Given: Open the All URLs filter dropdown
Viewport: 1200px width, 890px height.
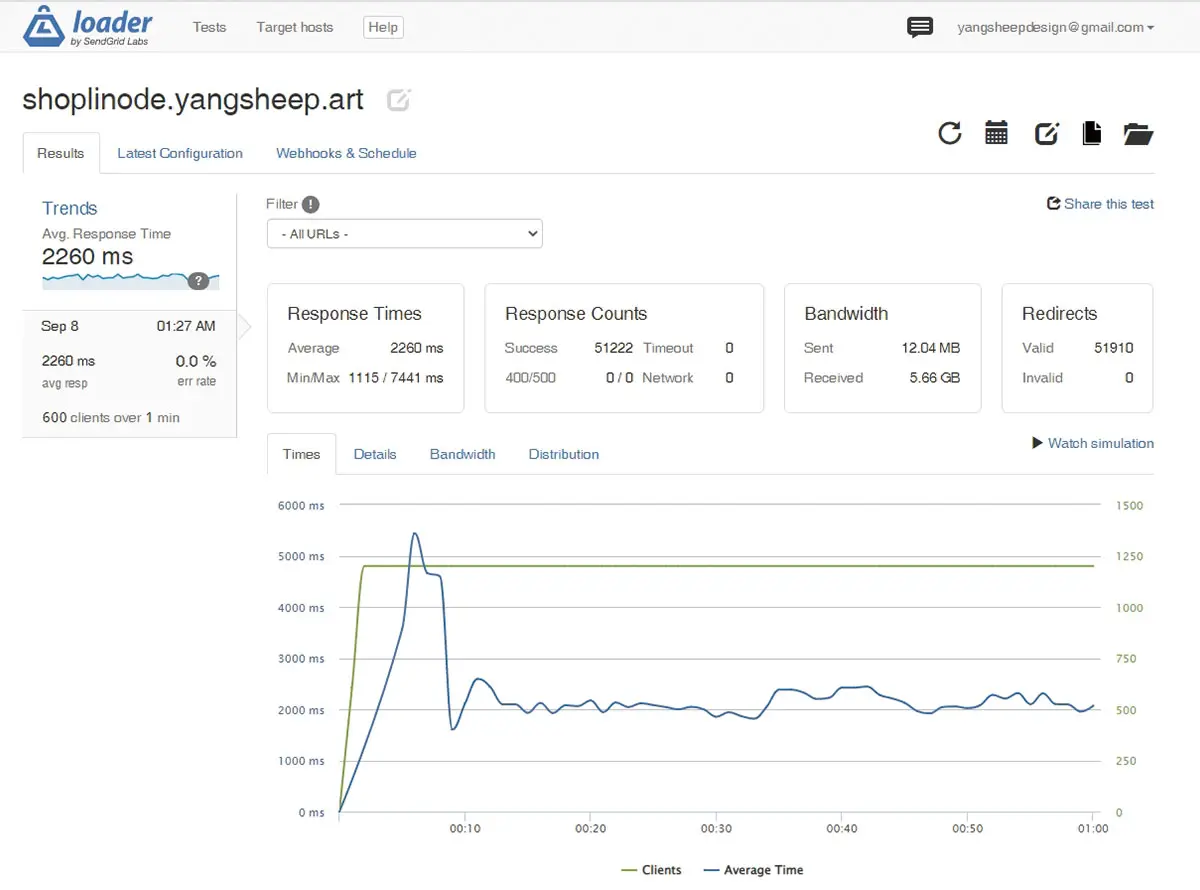Looking at the screenshot, I should [405, 234].
